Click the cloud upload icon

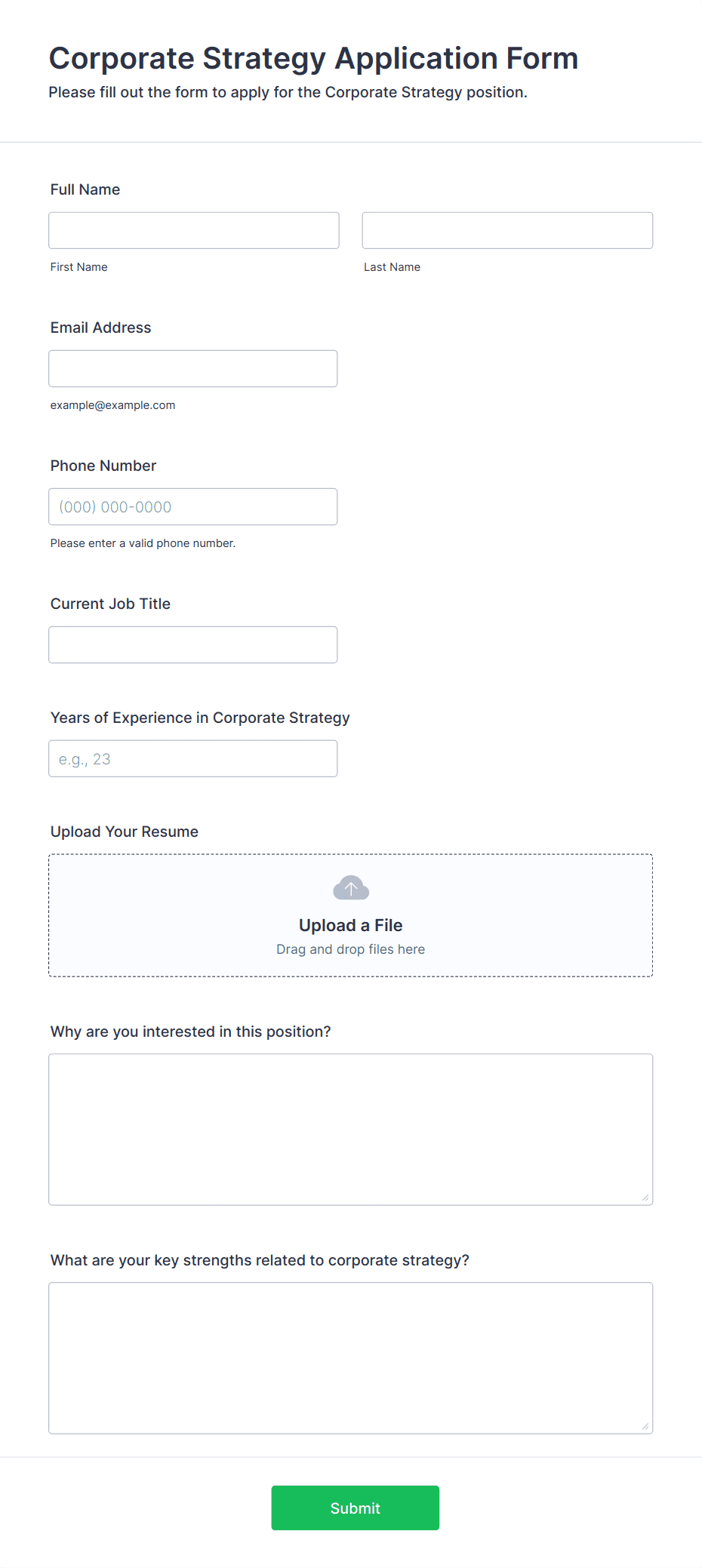[351, 888]
